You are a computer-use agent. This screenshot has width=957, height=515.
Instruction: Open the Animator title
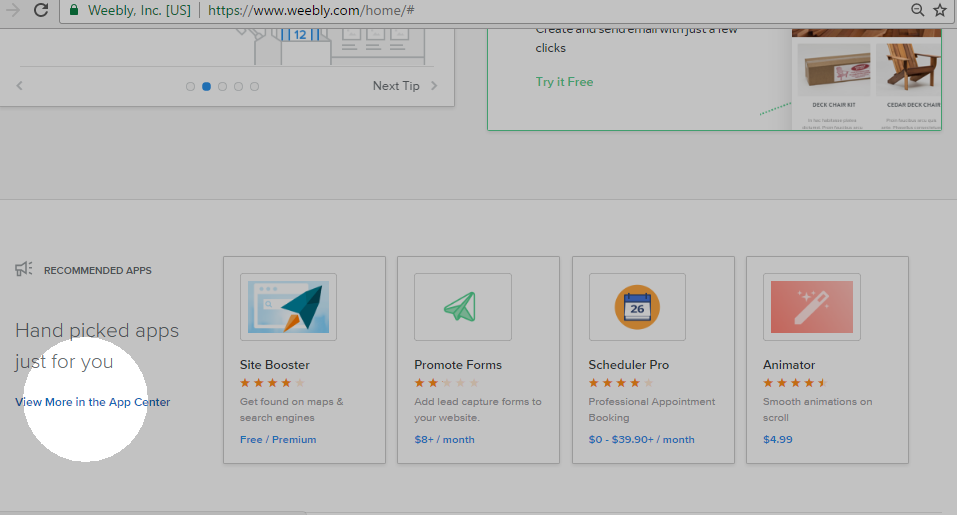(x=789, y=365)
